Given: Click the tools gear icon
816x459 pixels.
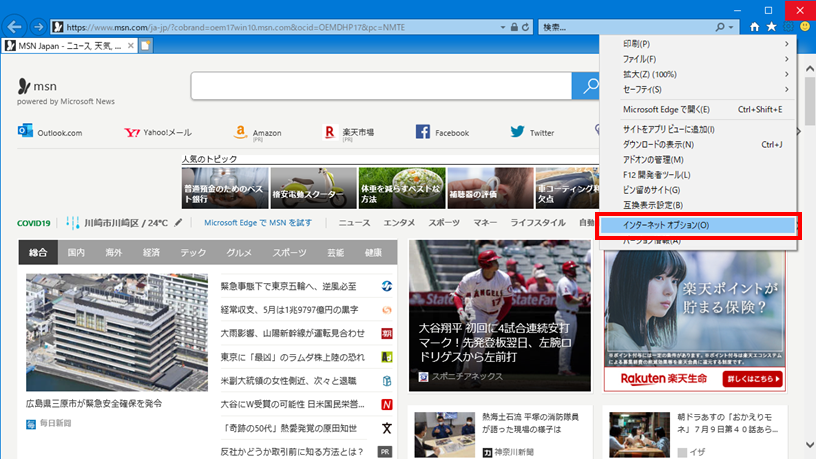Looking at the screenshot, I should pos(788,27).
